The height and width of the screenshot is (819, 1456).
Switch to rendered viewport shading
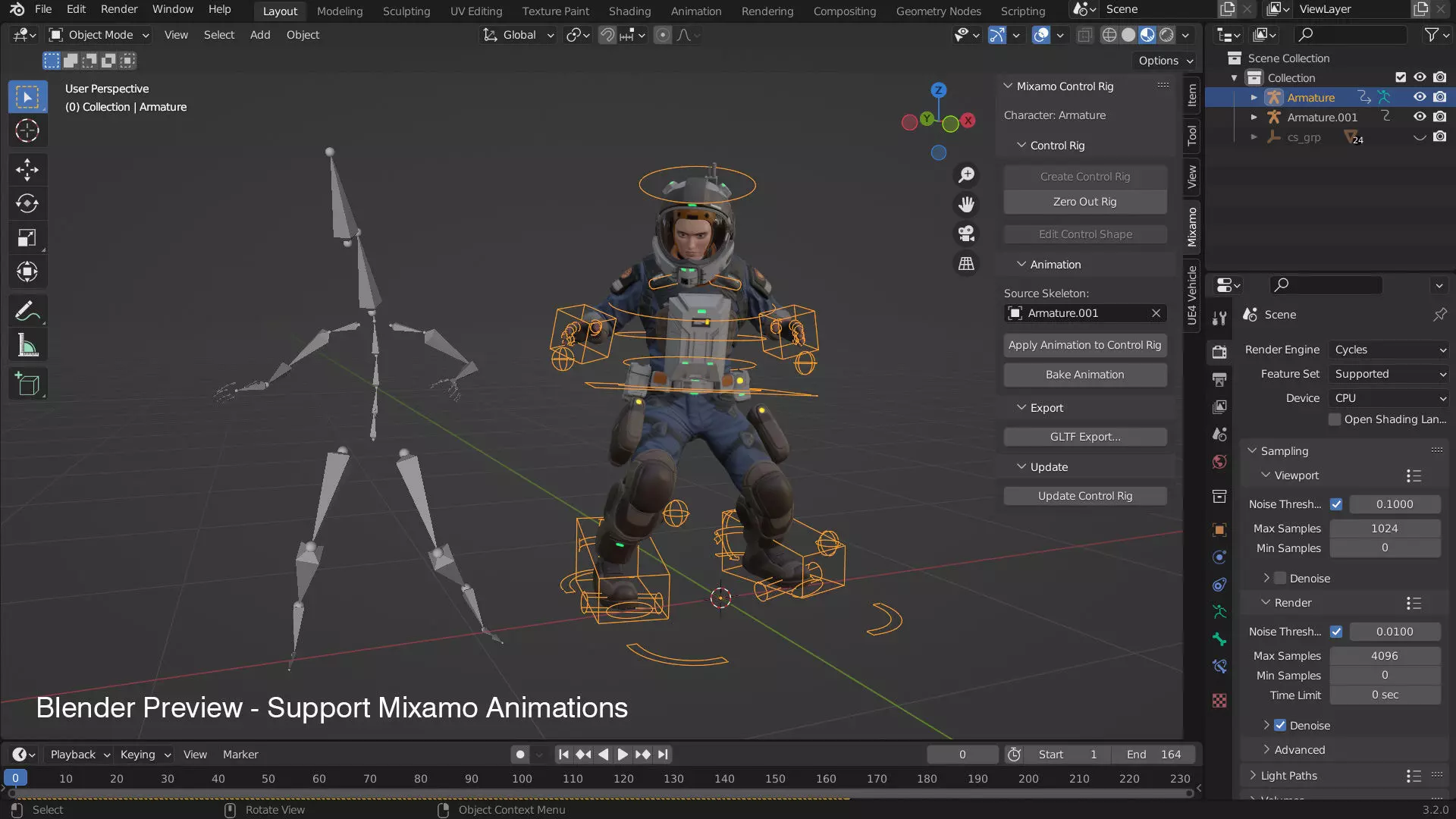tap(1167, 35)
